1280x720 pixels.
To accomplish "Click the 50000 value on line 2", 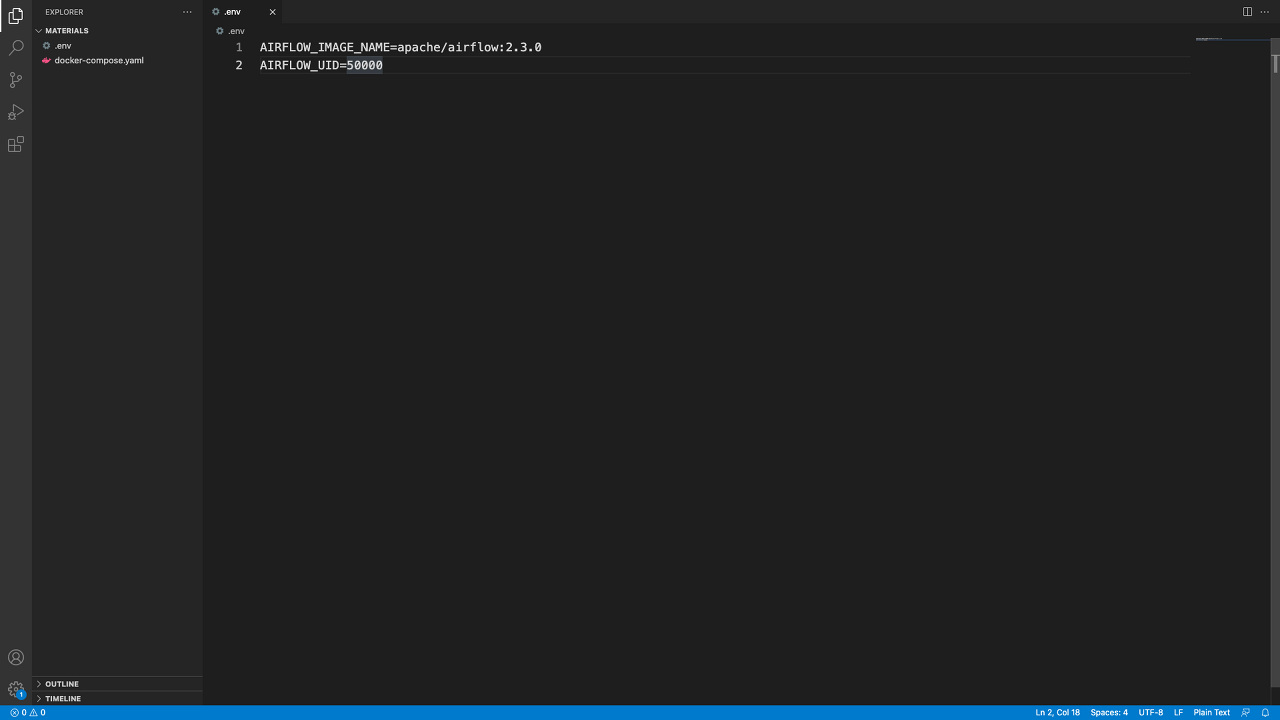I will coord(365,65).
